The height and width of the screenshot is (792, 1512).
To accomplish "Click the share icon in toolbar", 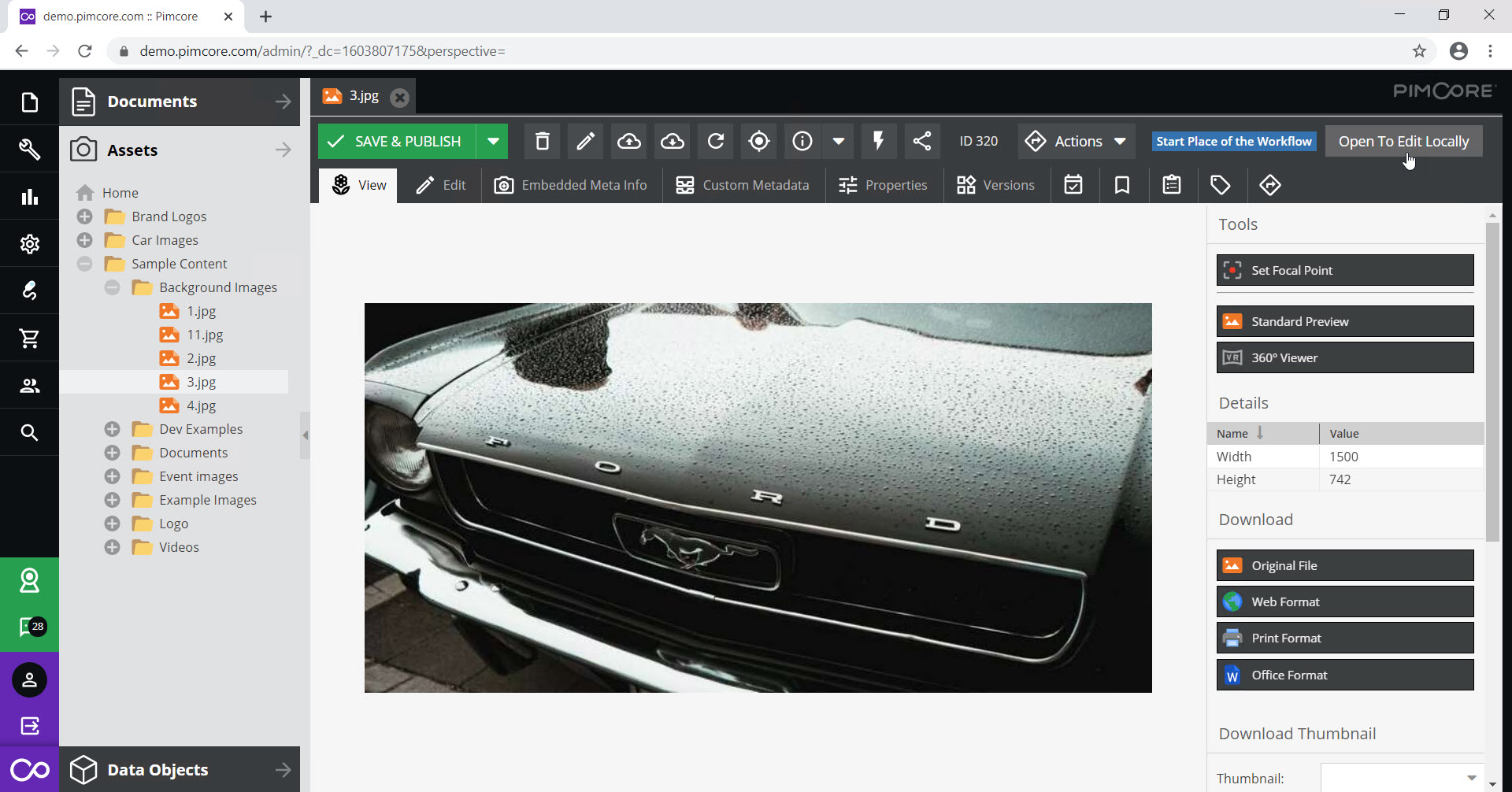I will (x=921, y=141).
